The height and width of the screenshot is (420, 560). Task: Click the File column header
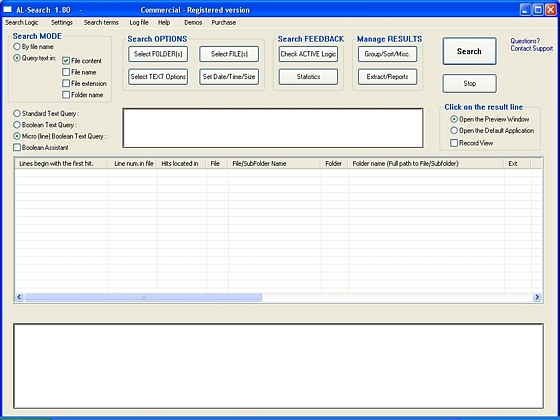click(217, 164)
